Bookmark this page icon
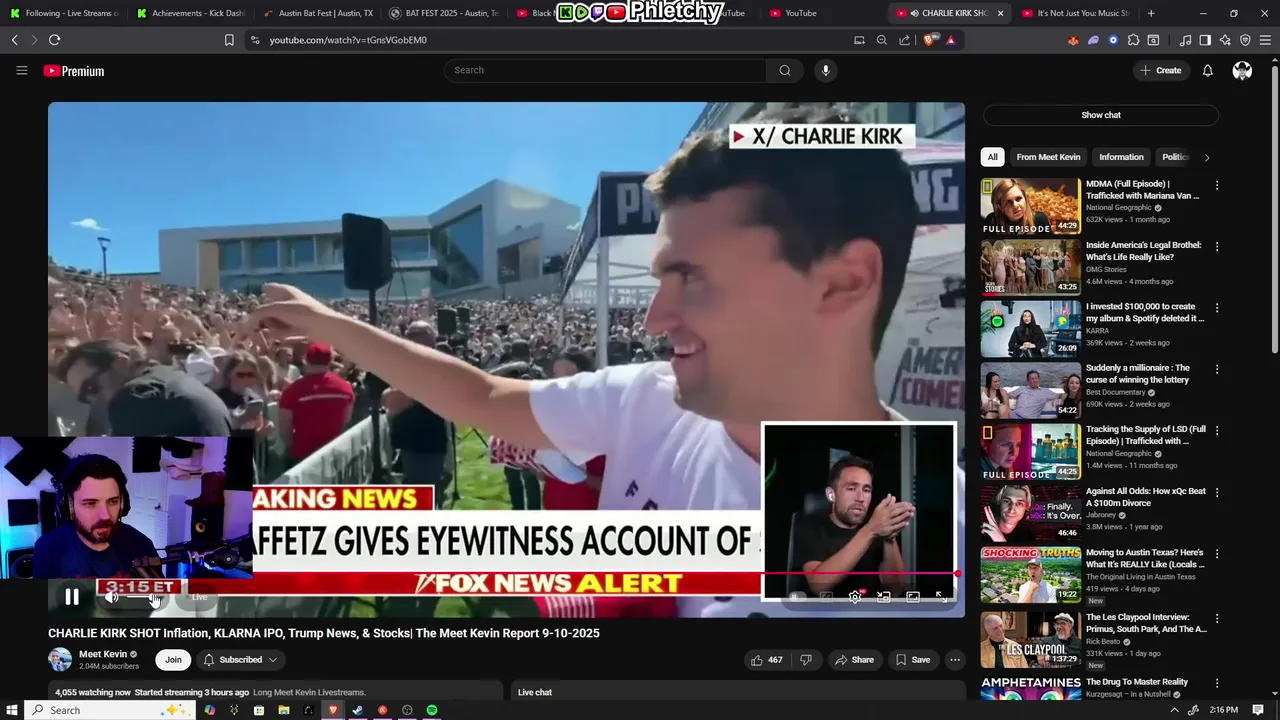 pos(229,40)
